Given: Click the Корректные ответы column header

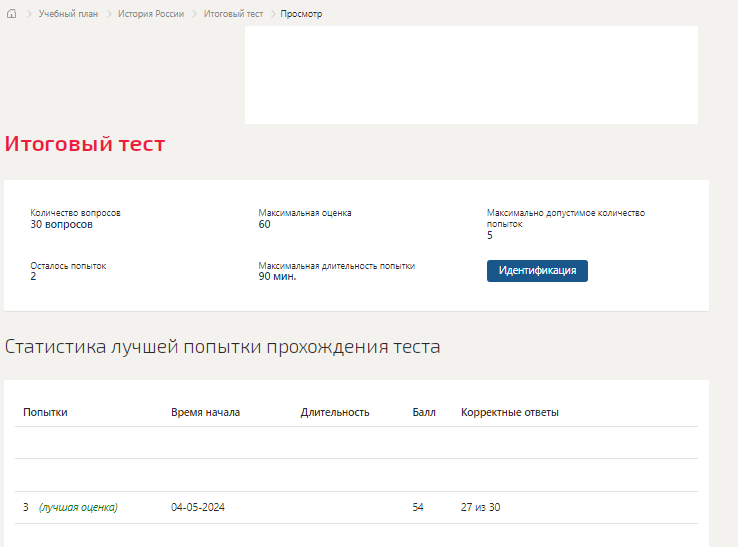Looking at the screenshot, I should (x=510, y=412).
